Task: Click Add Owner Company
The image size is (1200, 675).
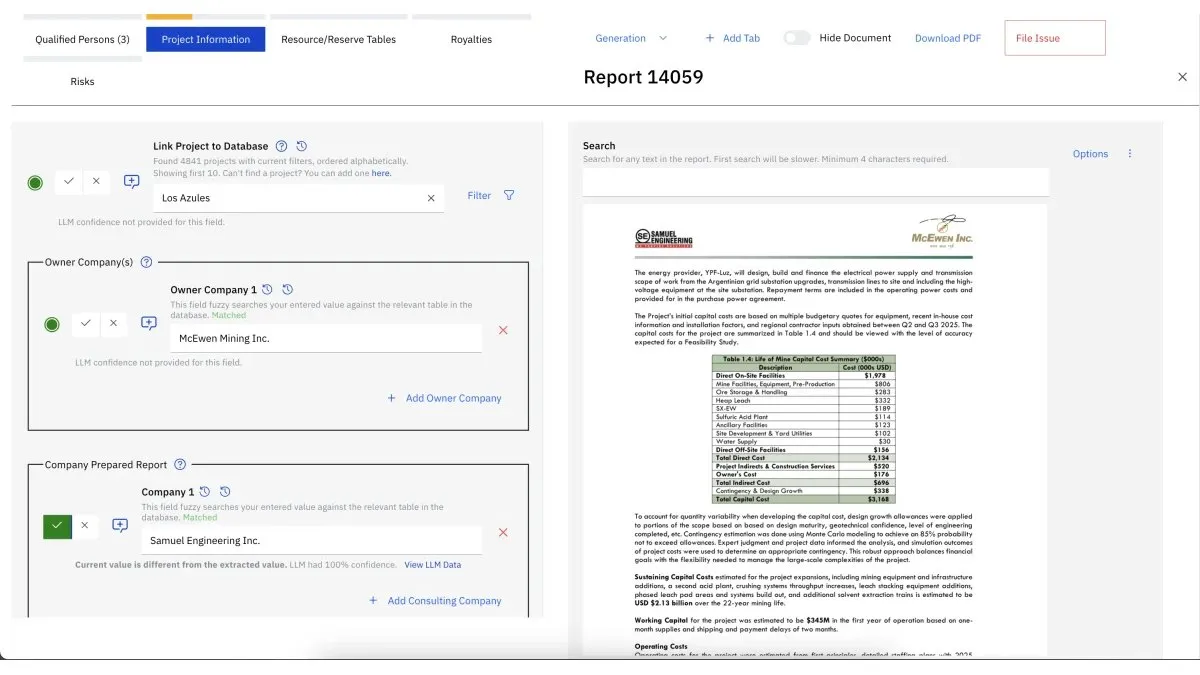Action: pos(444,398)
